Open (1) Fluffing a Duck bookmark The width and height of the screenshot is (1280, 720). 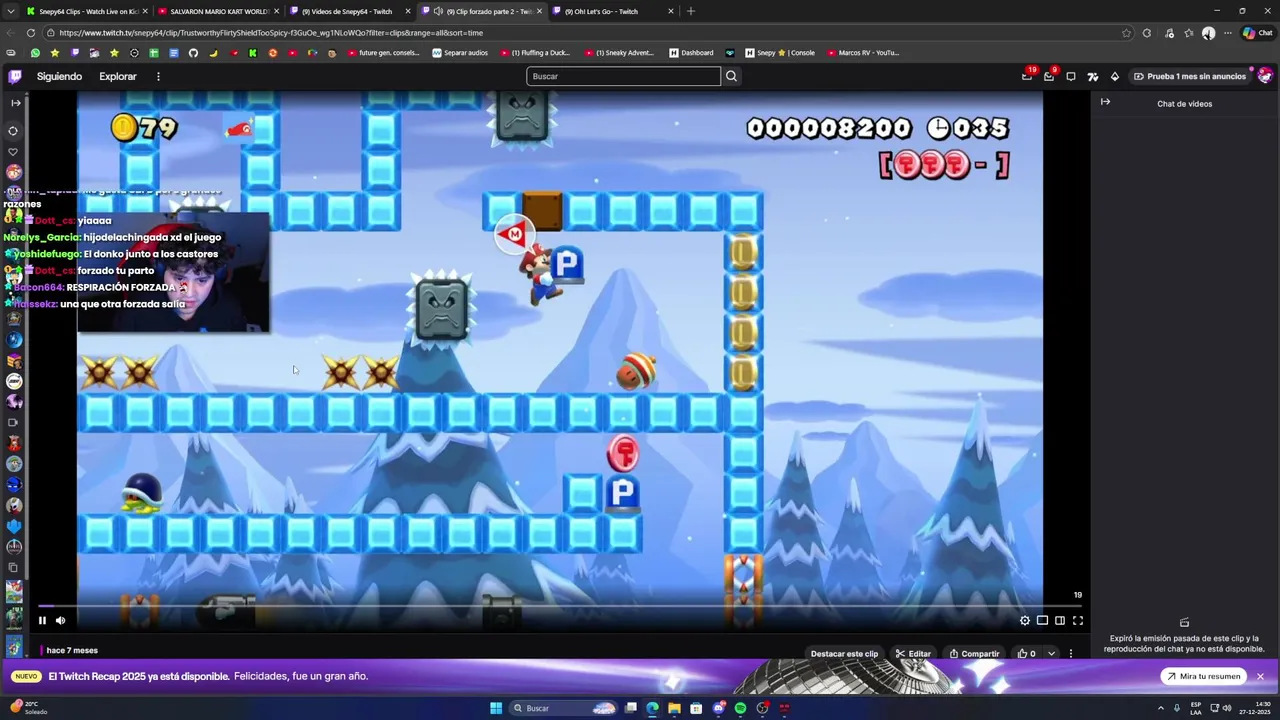[534, 53]
